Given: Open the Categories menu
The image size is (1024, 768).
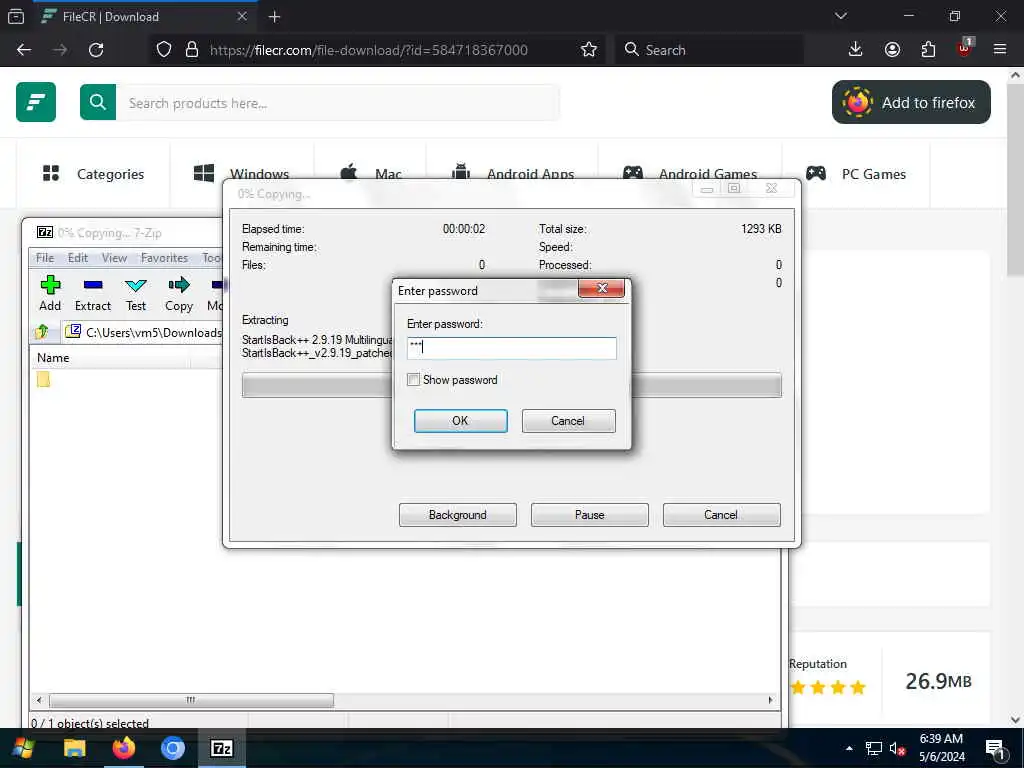Looking at the screenshot, I should (93, 174).
